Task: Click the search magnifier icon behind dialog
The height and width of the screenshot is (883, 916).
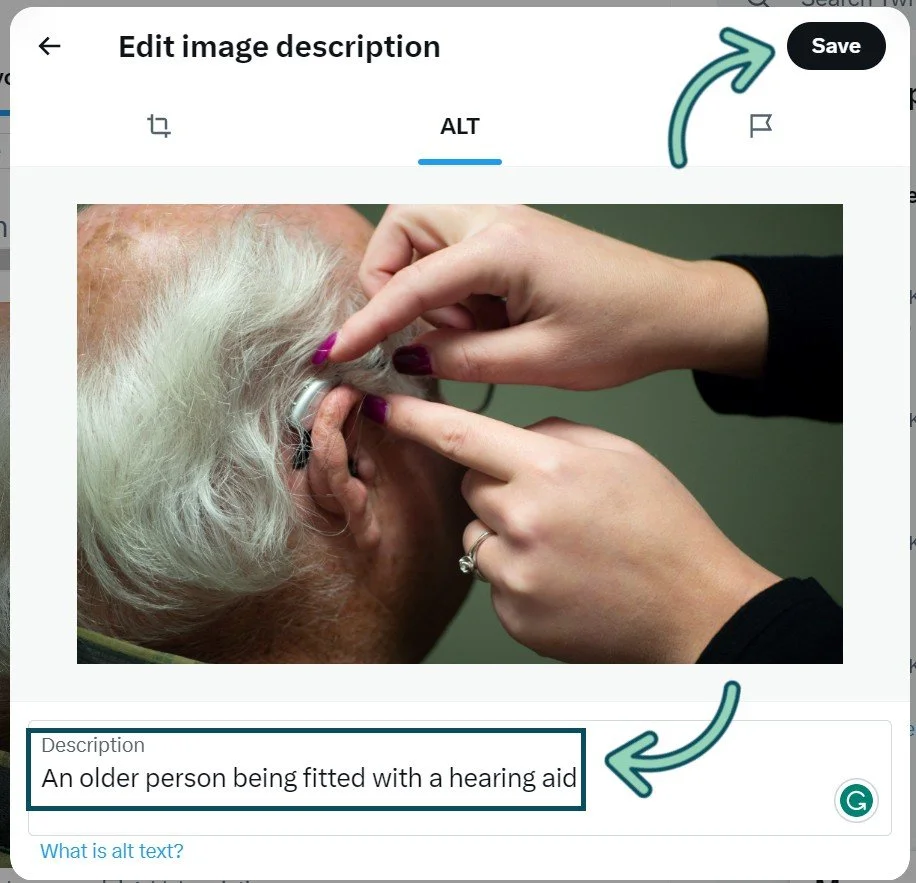Action: 758,3
